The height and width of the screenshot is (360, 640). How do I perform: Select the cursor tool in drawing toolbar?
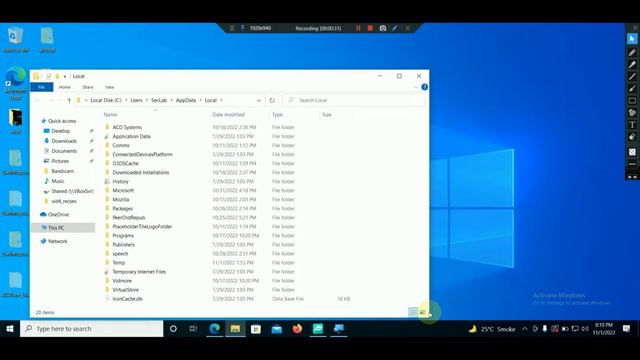click(x=632, y=39)
